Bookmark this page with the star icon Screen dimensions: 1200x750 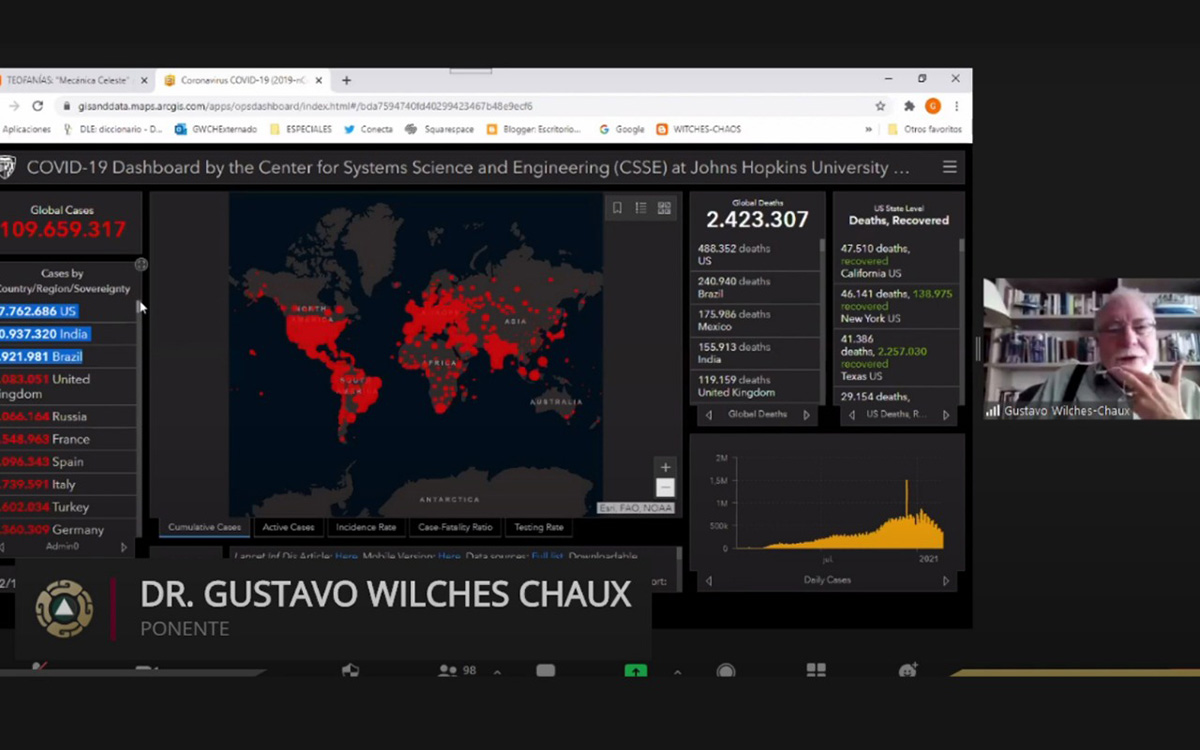coord(880,106)
